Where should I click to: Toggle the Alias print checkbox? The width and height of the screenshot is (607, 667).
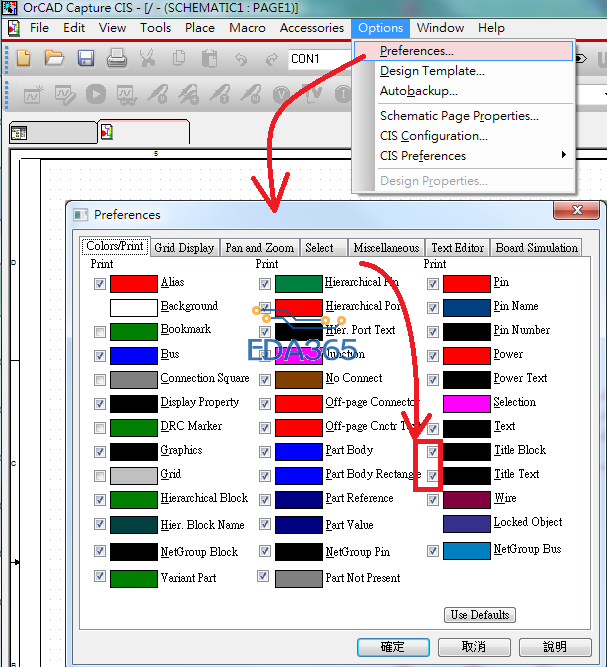tap(100, 284)
